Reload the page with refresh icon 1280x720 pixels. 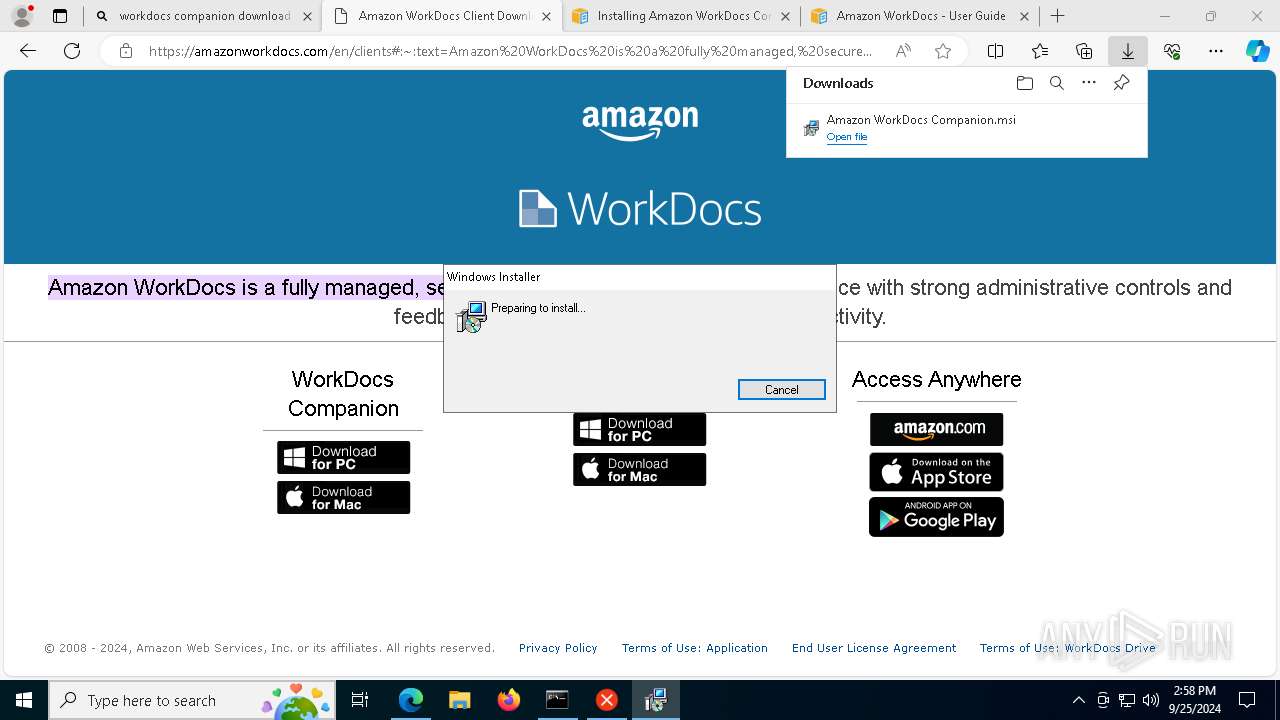[72, 51]
